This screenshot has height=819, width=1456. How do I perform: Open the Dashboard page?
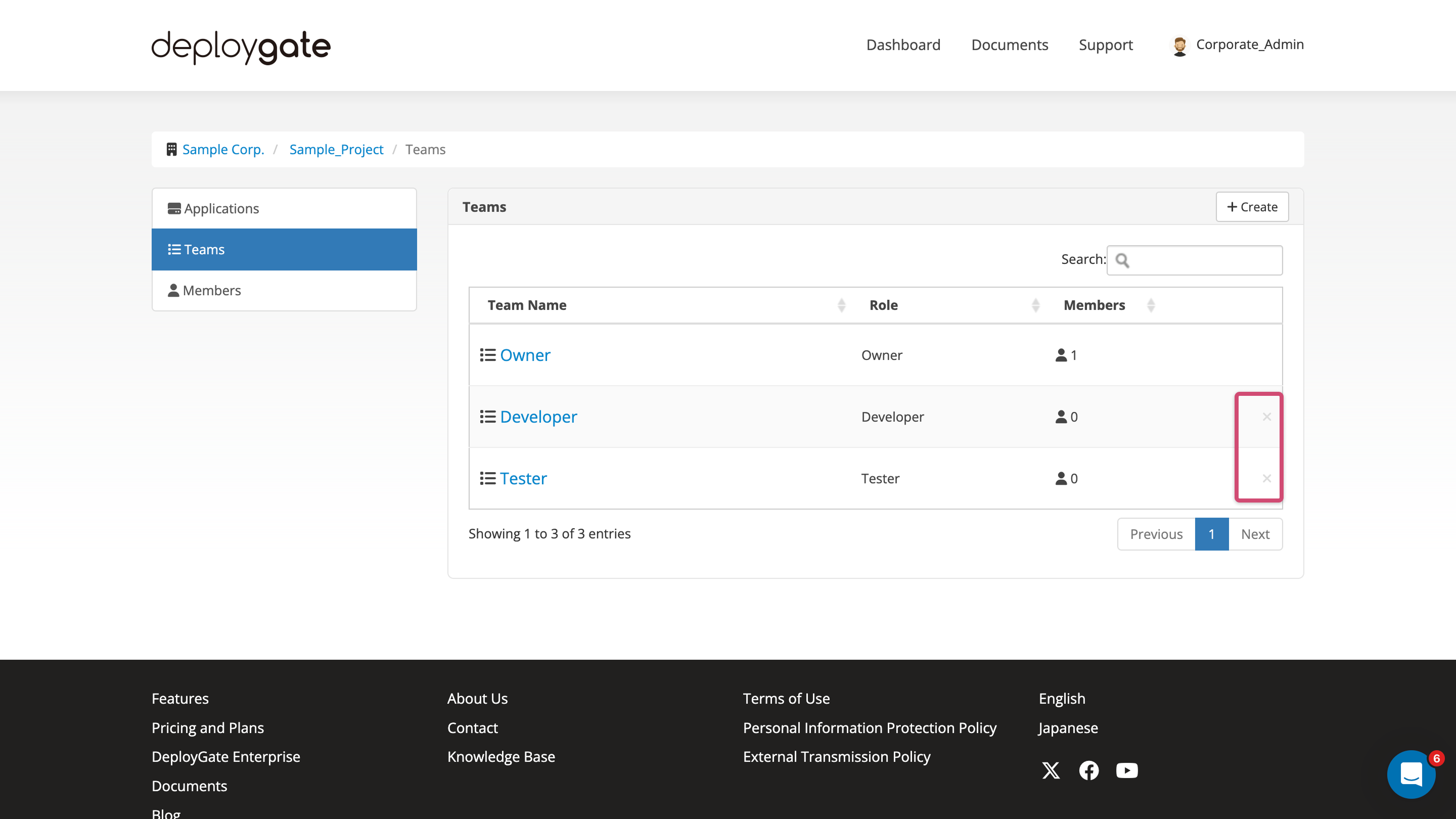(903, 44)
